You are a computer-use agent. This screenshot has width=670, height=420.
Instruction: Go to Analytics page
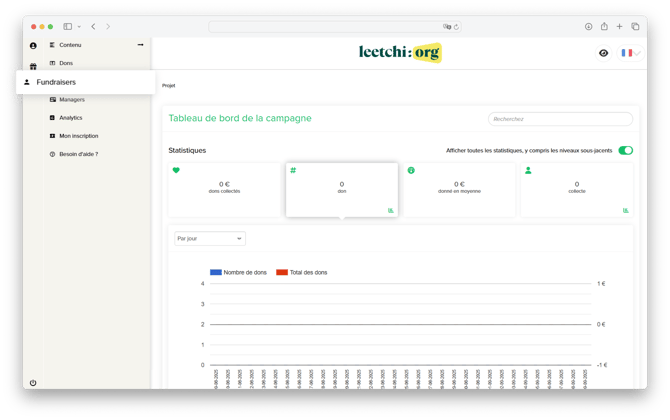point(71,117)
